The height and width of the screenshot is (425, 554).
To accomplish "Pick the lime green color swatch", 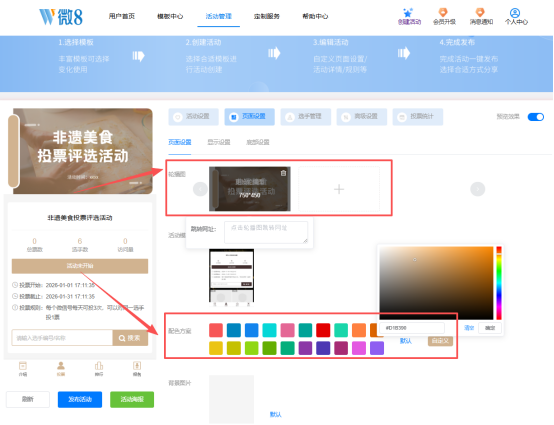I will (x=252, y=348).
